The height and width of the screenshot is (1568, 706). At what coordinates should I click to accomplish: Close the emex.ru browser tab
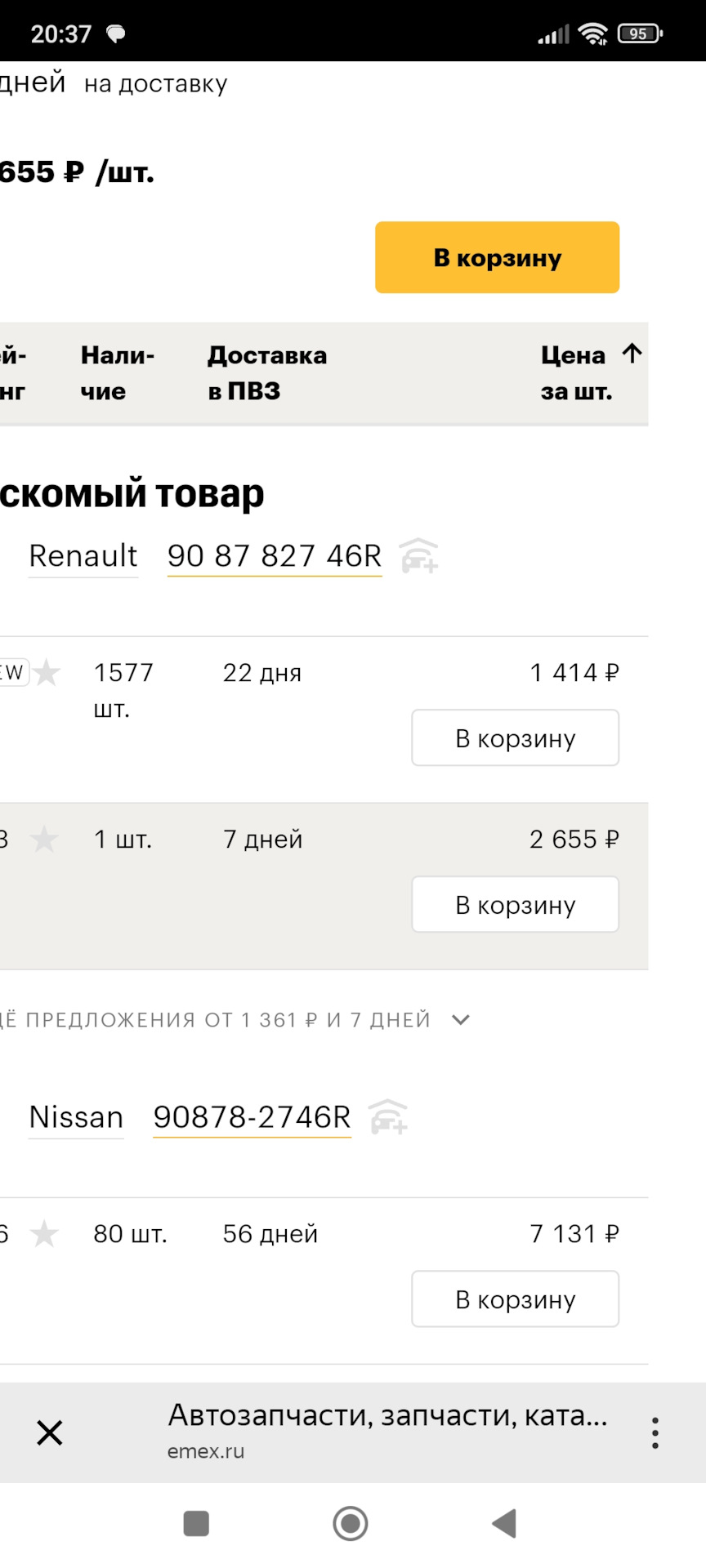coord(50,1432)
